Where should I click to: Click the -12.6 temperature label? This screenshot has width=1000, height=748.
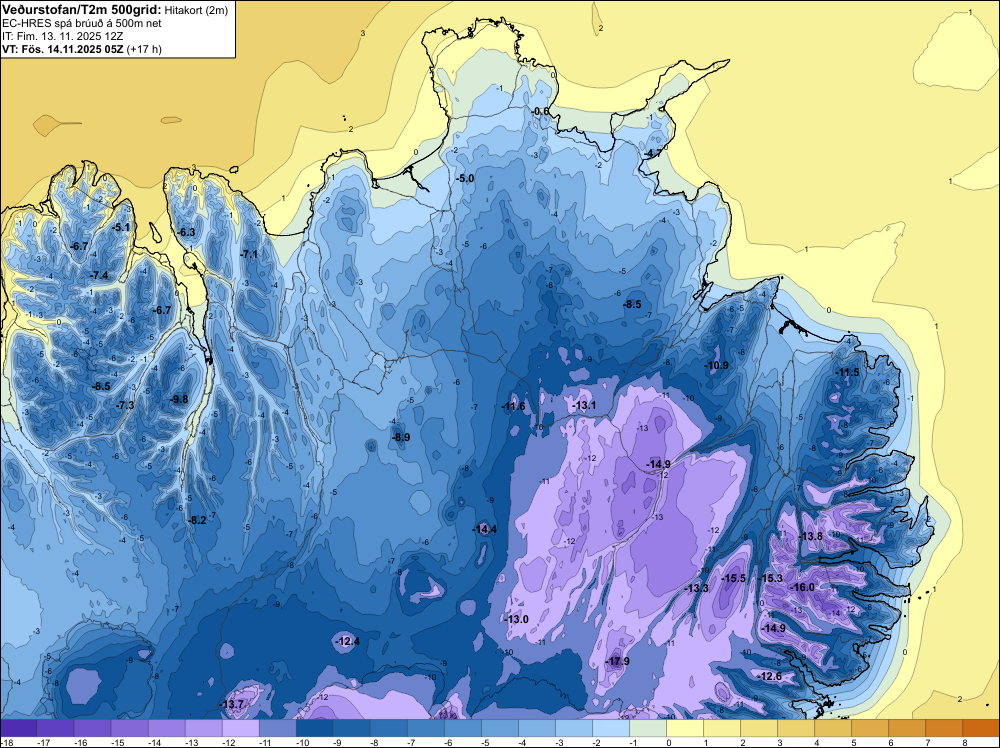(769, 676)
